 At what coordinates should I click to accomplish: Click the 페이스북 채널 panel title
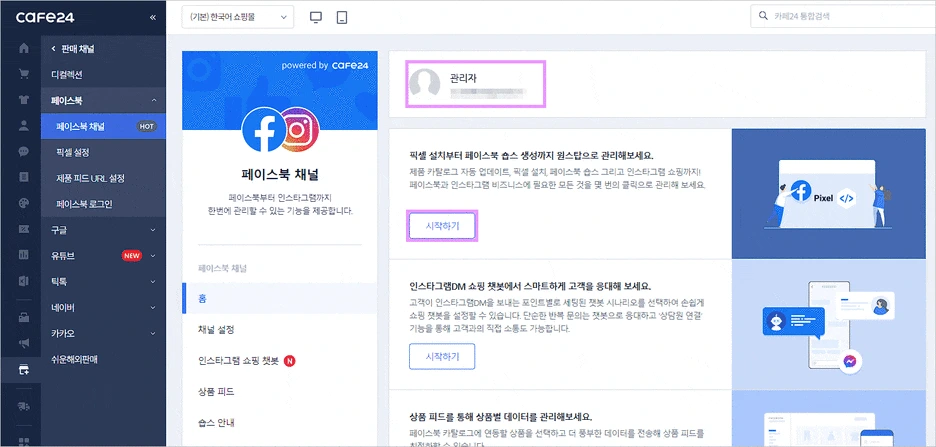tap(279, 175)
